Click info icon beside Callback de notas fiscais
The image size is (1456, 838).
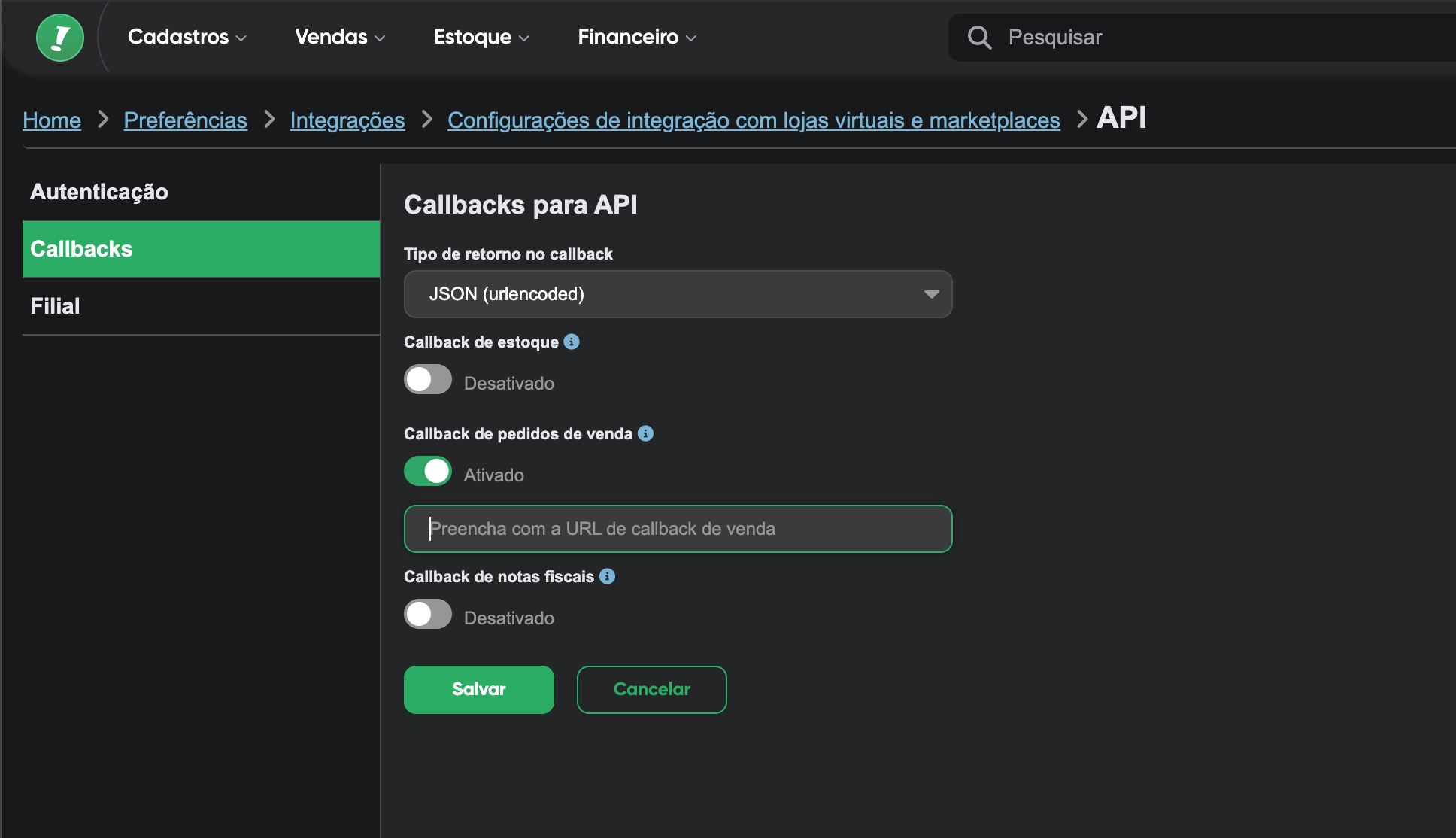[x=607, y=576]
